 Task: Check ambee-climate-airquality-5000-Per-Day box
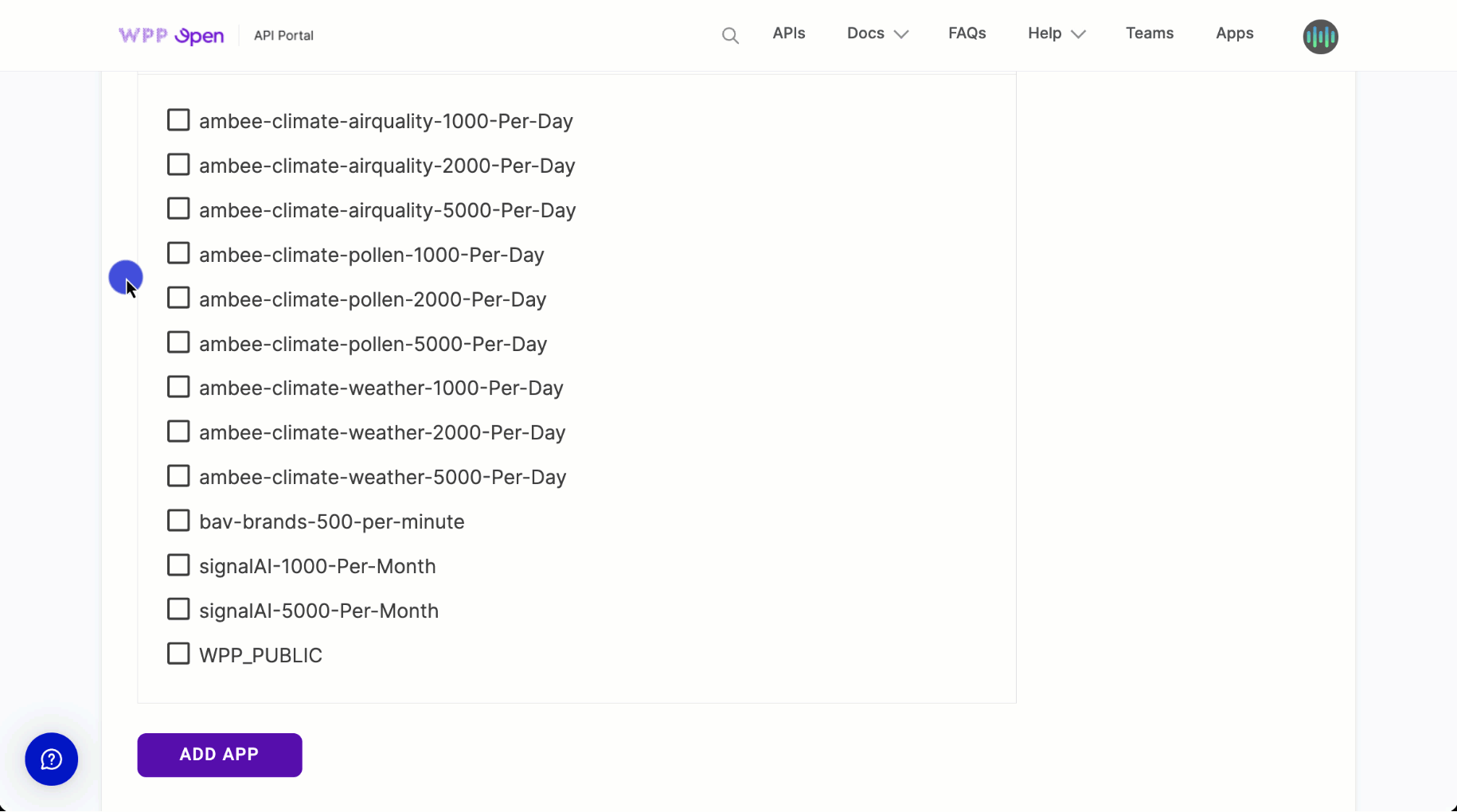(178, 209)
